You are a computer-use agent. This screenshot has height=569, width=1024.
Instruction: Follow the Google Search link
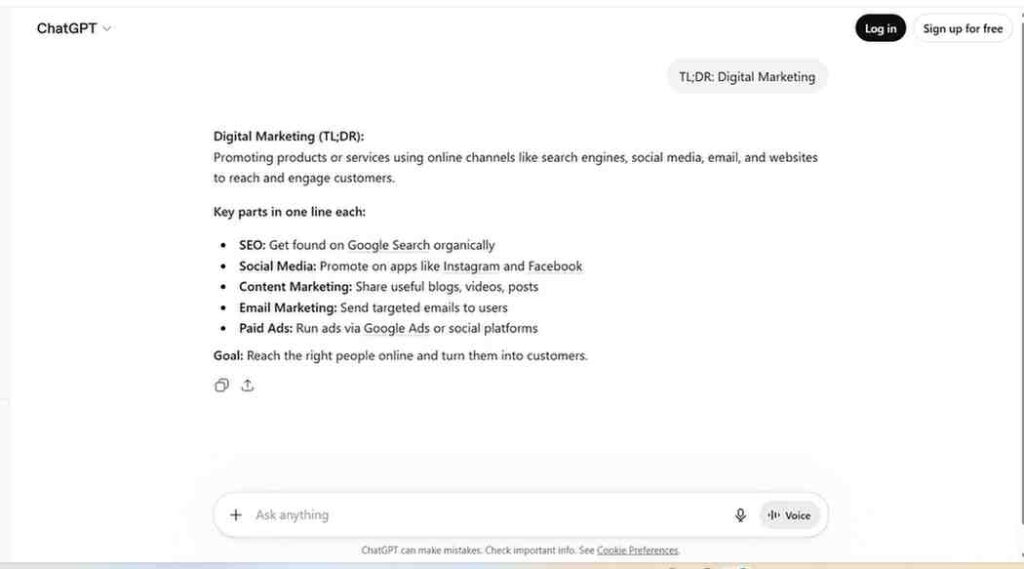click(388, 245)
